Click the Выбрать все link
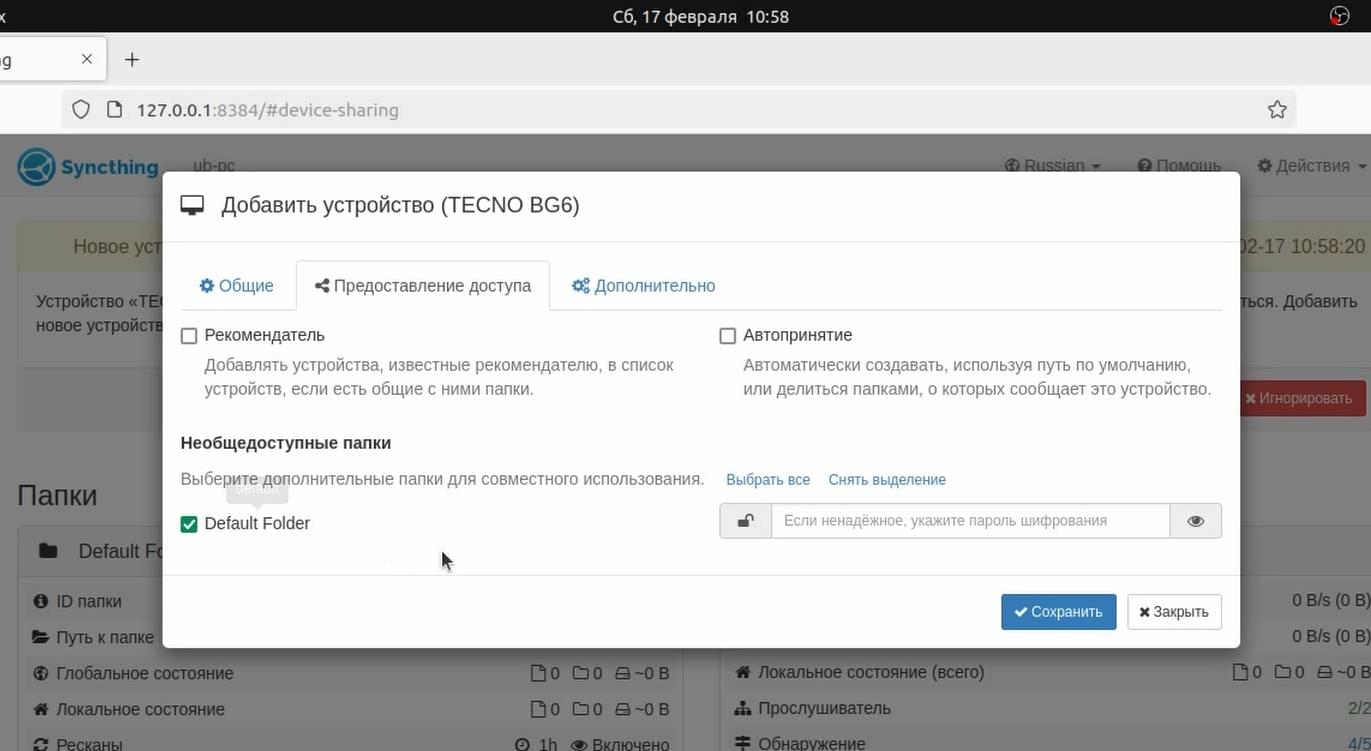This screenshot has height=751, width=1371. (768, 480)
